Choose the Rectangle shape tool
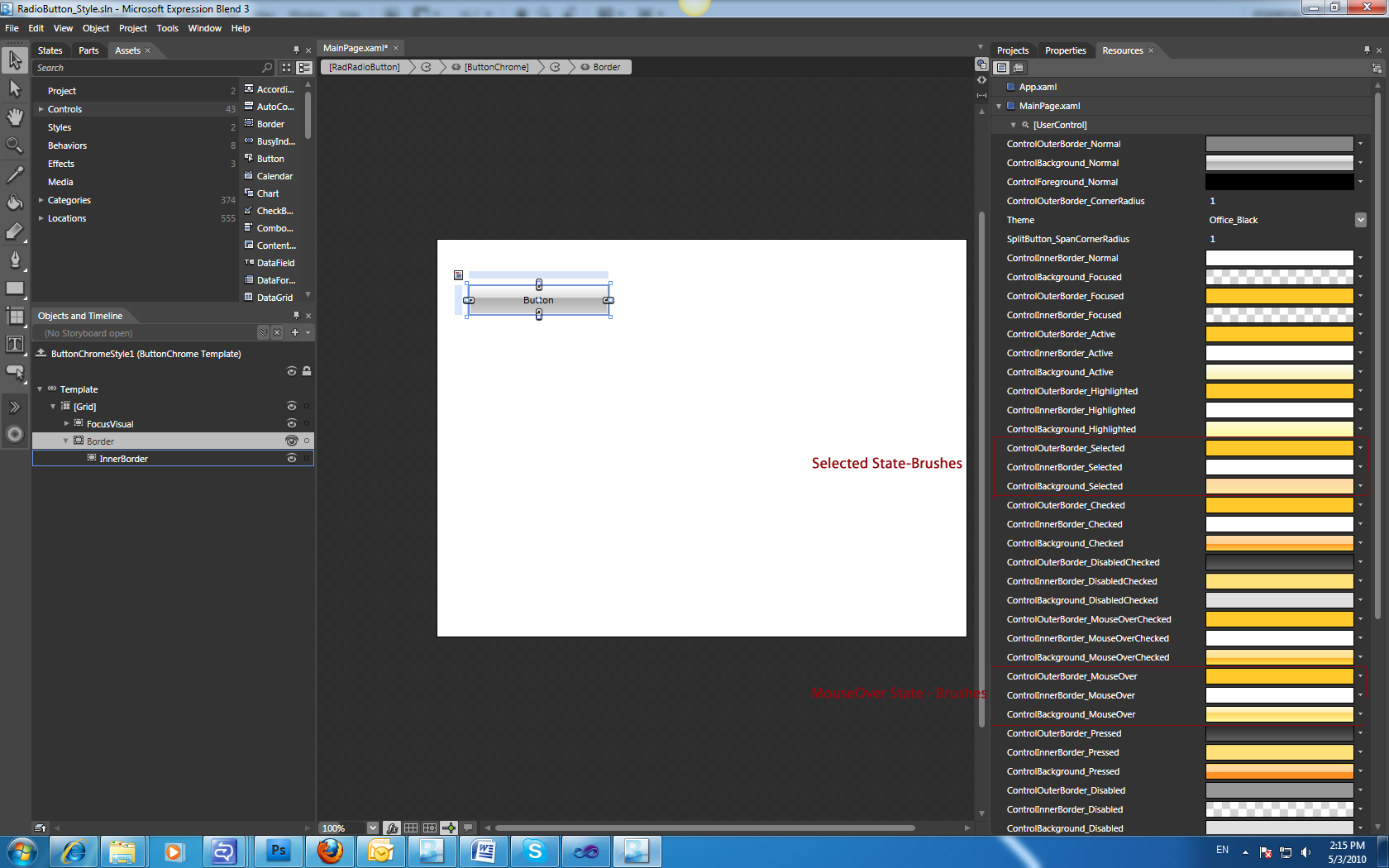This screenshot has width=1389, height=868. click(15, 289)
